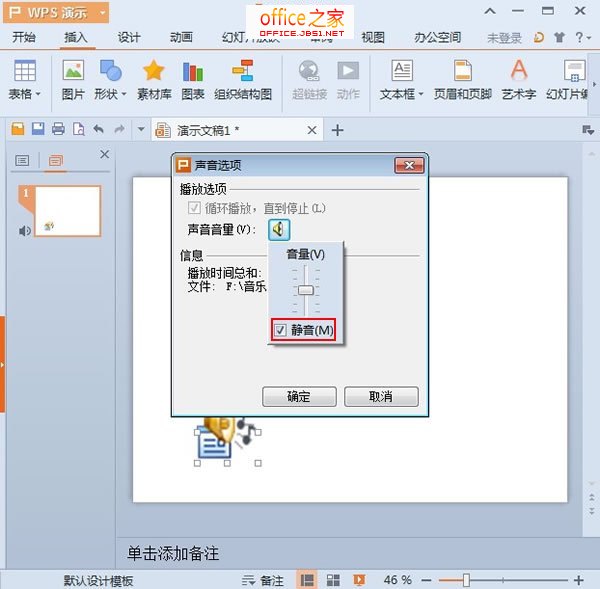Image resolution: width=600 pixels, height=589 pixels.
Task: Open the 办公空间 ribbon tab
Action: [x=437, y=37]
